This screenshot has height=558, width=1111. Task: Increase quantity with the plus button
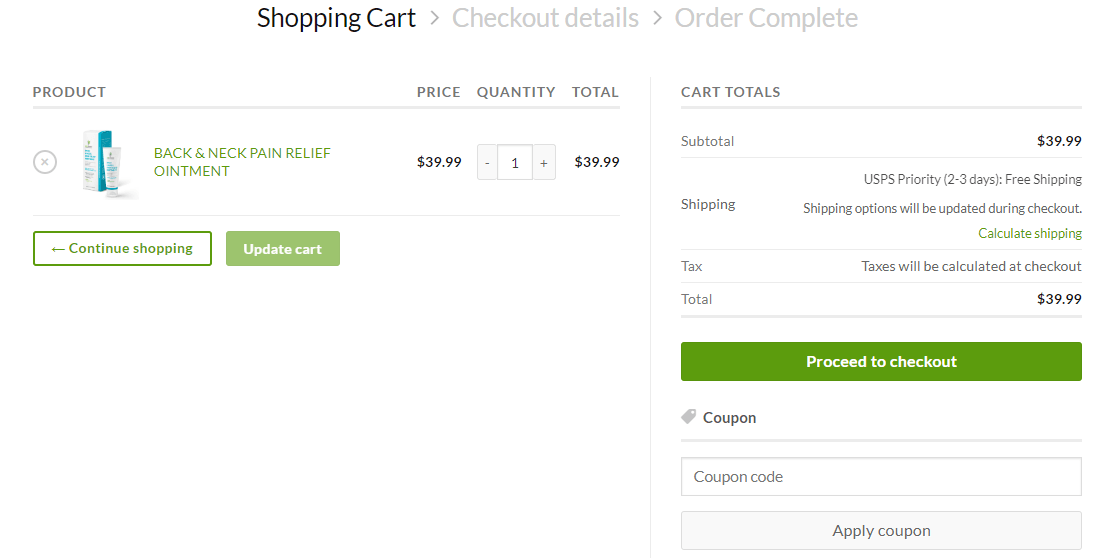tap(544, 162)
